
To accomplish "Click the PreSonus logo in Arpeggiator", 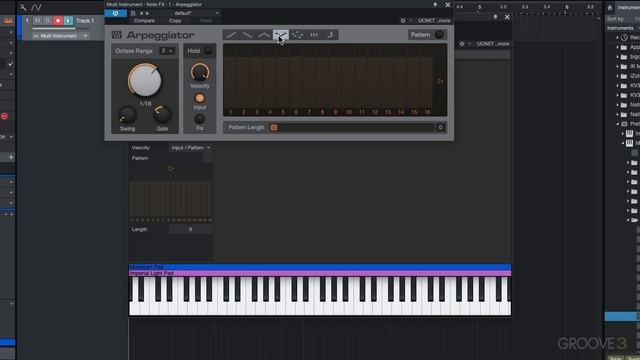I will pos(117,35).
